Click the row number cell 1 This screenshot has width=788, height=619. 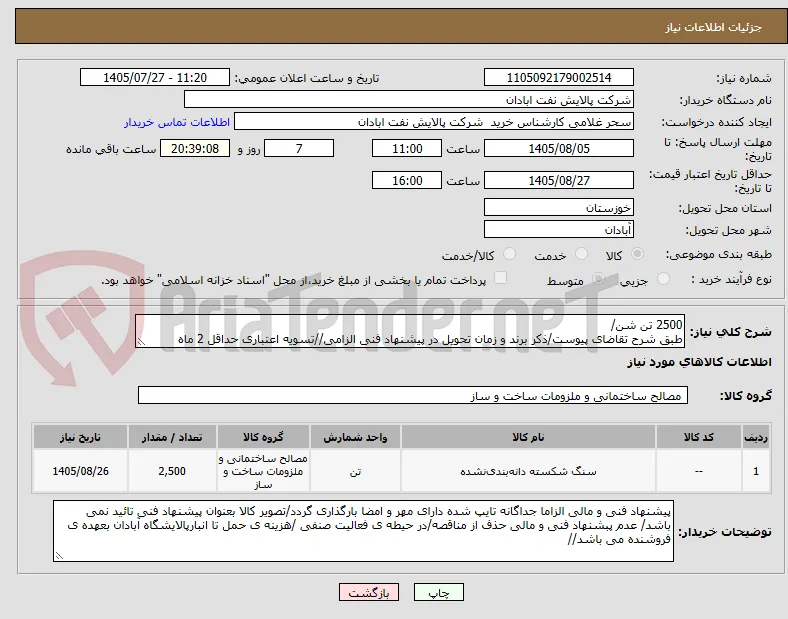click(755, 471)
